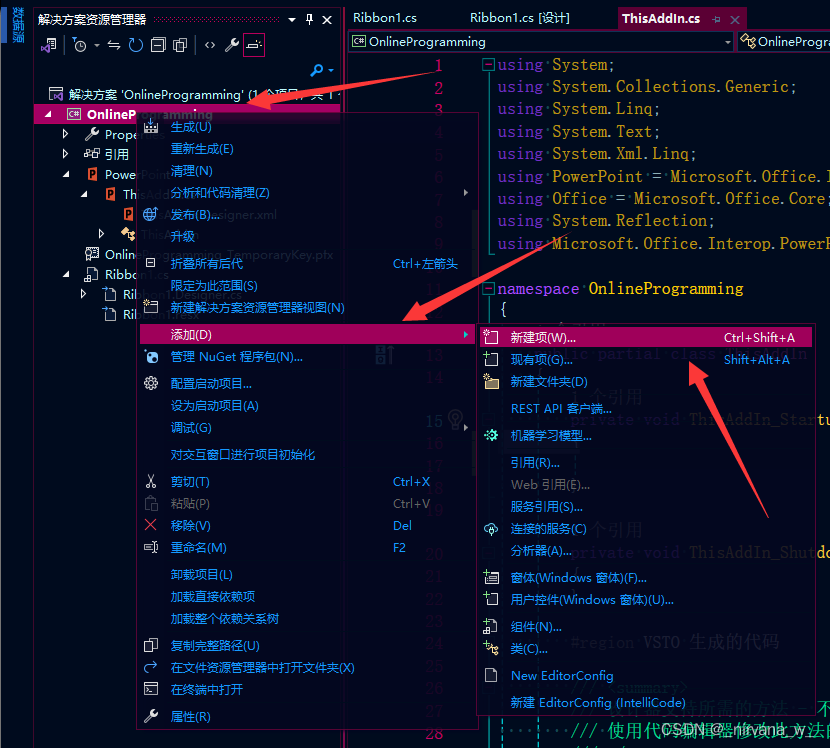Open 分析和代码清理(Z) submenu
Screen dimensions: 830x748
pyautogui.click(x=305, y=193)
